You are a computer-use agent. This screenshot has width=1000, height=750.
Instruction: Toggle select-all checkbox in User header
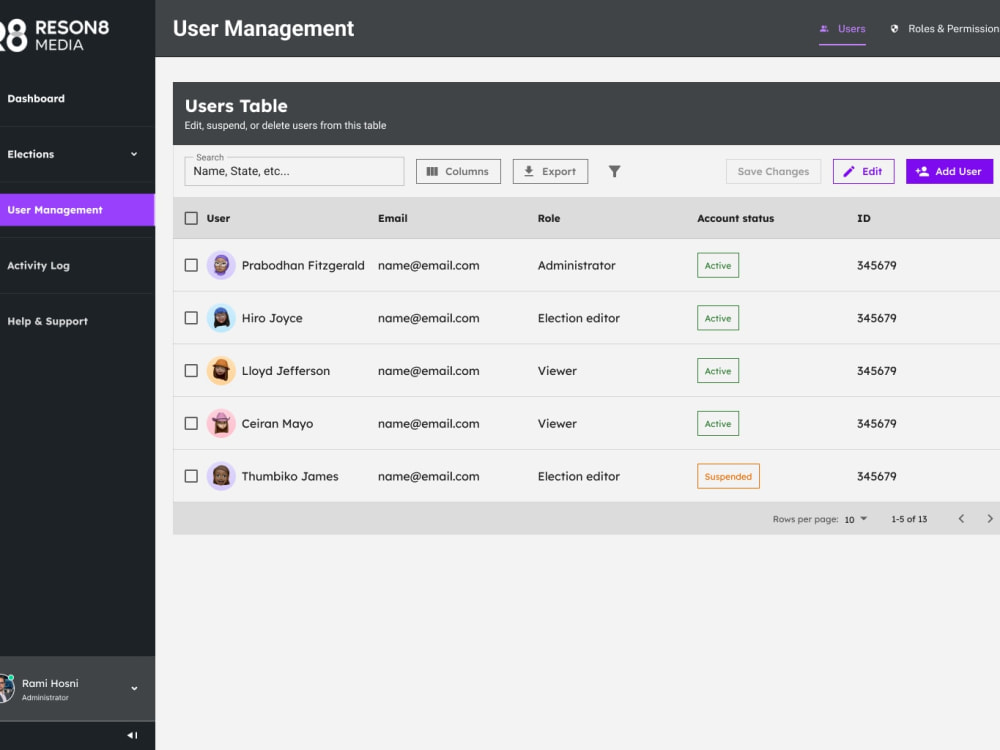click(191, 218)
